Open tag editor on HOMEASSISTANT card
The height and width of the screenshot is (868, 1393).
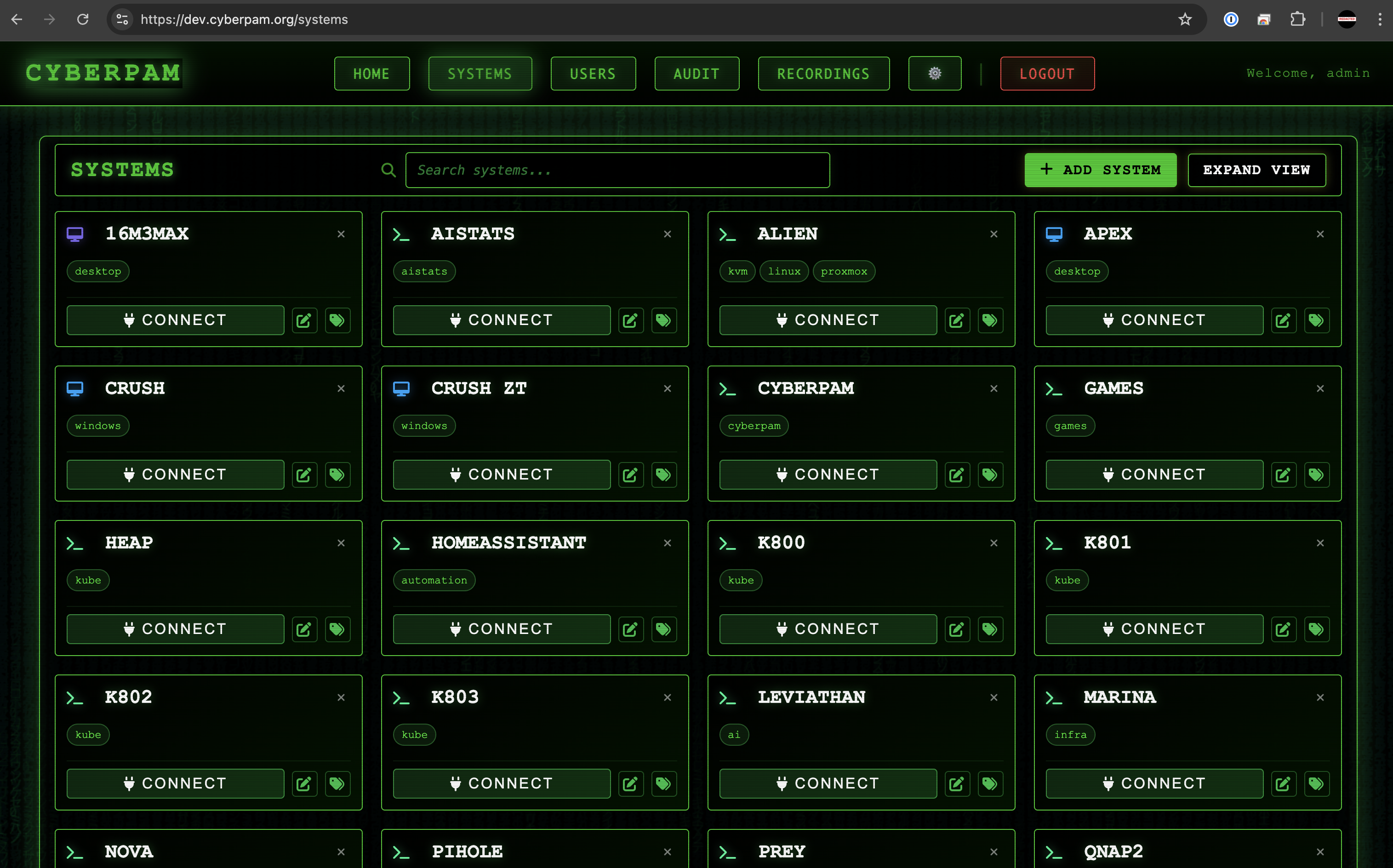pyautogui.click(x=664, y=629)
